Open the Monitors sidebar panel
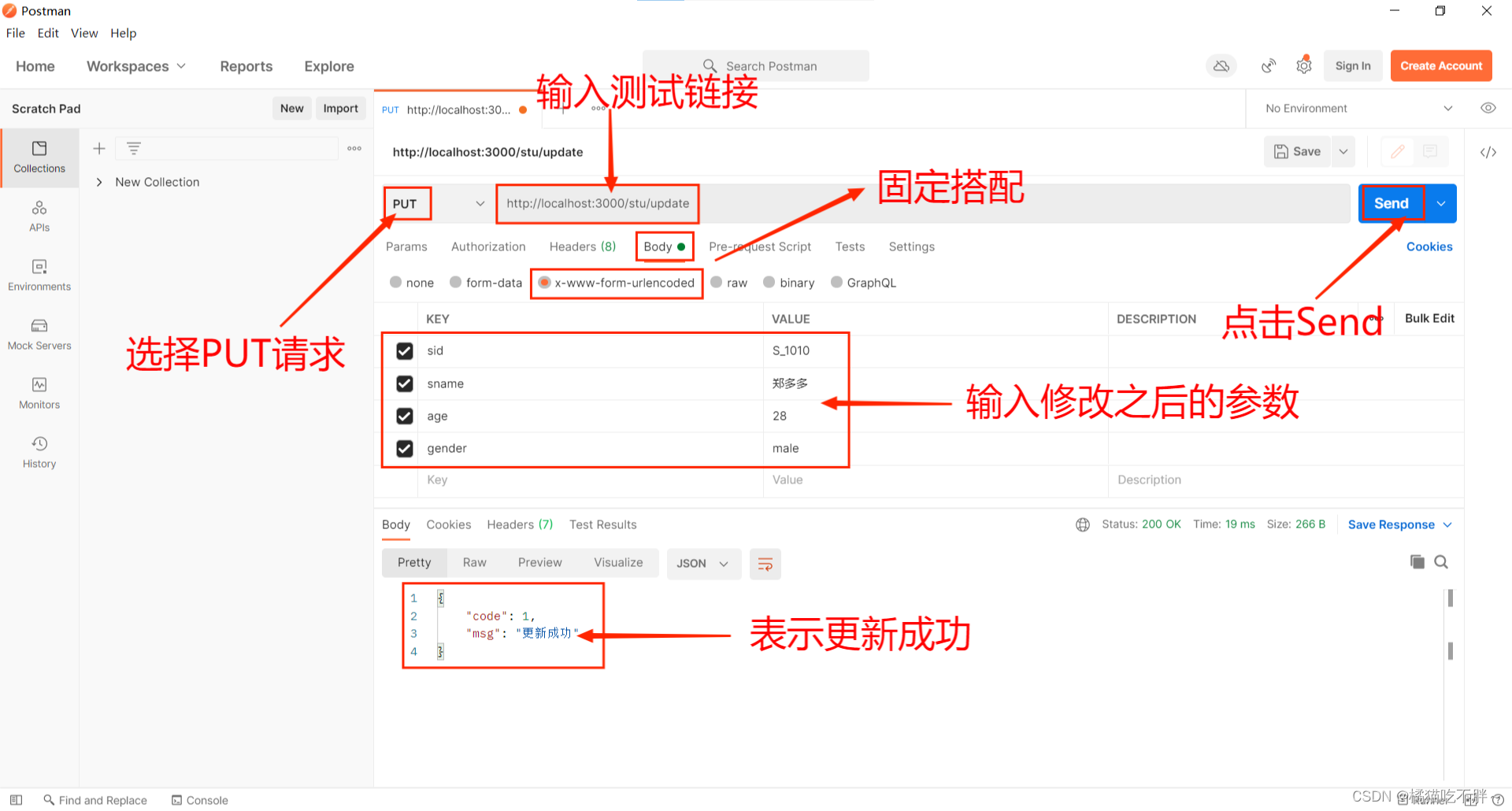This screenshot has width=1512, height=811. 39,394
